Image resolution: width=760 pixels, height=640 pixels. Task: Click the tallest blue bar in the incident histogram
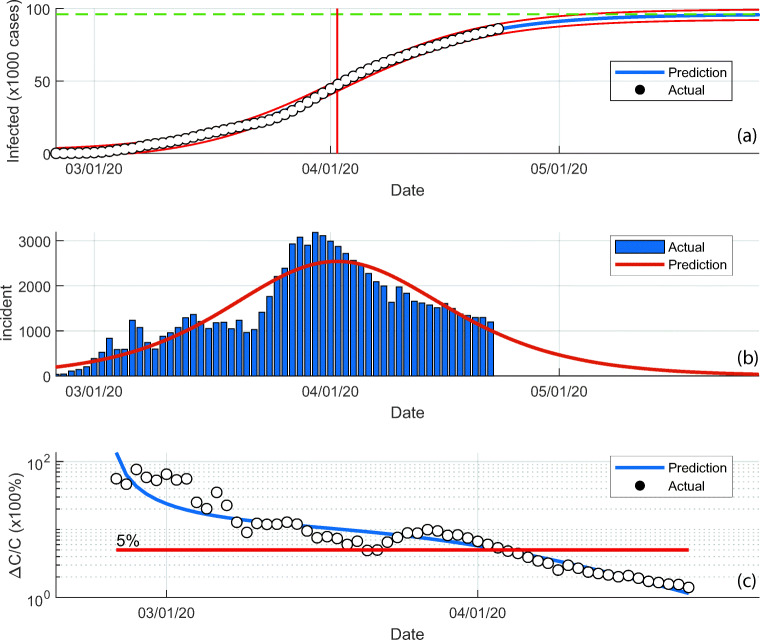click(315, 304)
